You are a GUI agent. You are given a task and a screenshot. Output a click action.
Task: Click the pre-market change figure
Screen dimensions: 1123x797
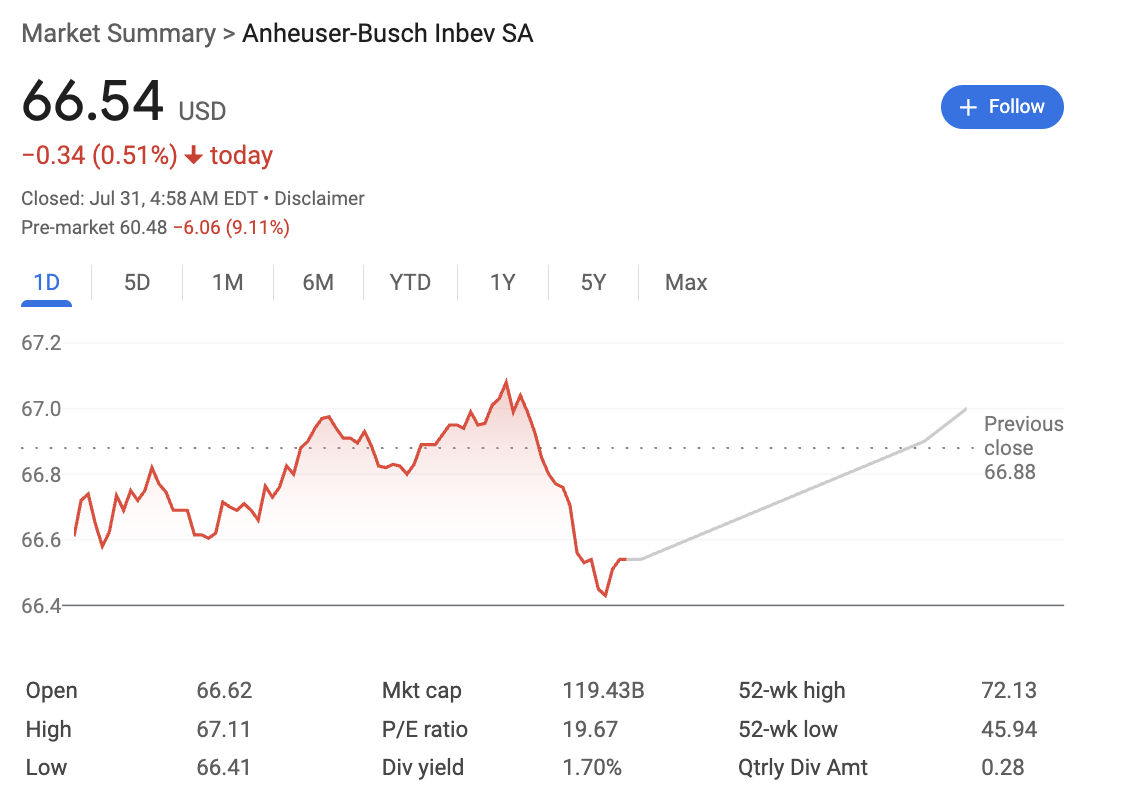(232, 227)
